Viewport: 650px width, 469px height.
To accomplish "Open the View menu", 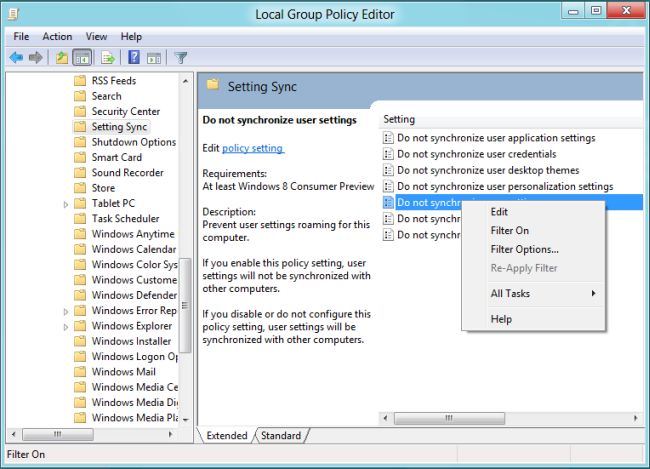I will 96,36.
